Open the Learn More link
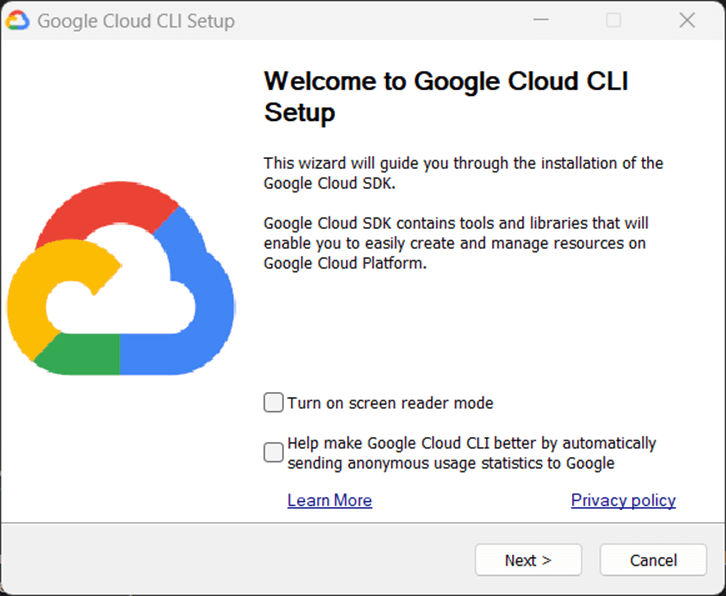 [329, 500]
